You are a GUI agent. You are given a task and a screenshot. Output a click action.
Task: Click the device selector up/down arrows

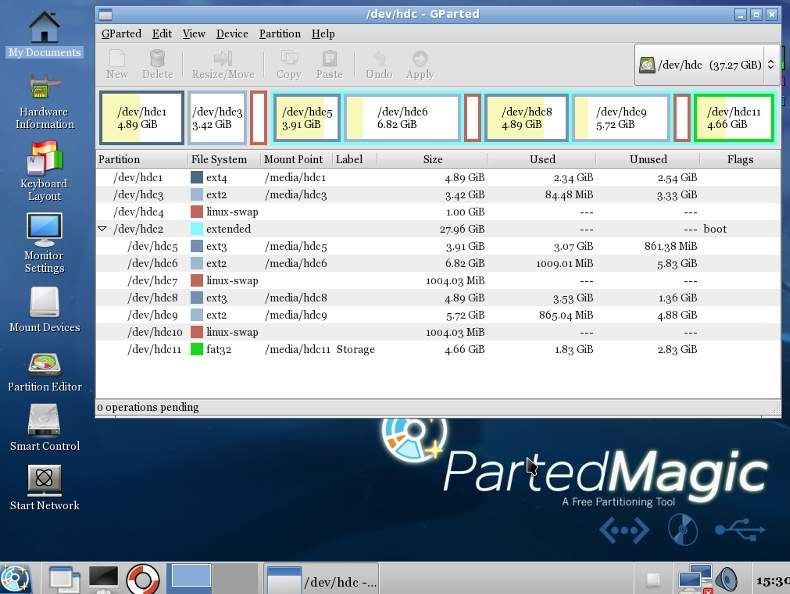[x=771, y=64]
